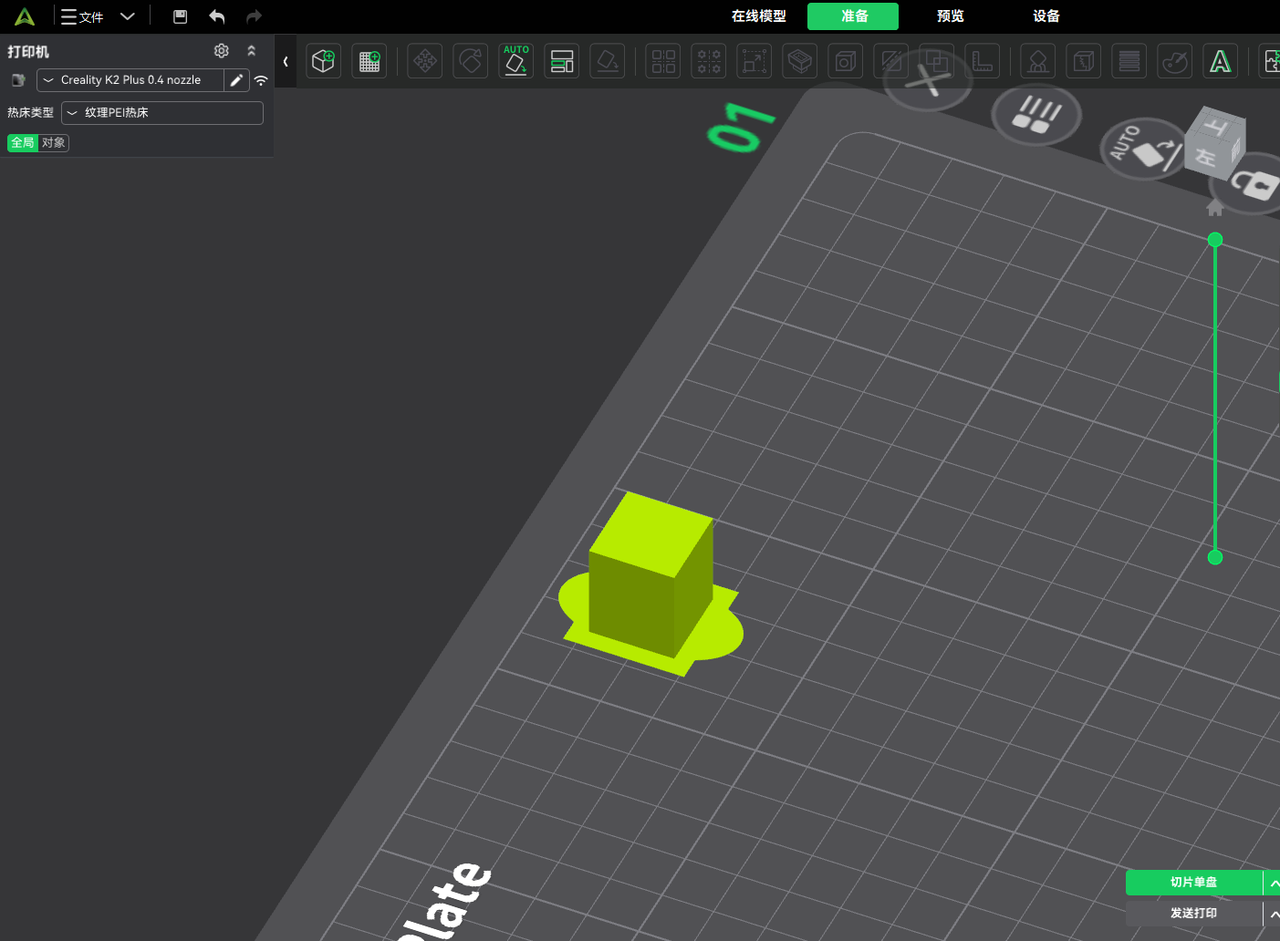This screenshot has height=941, width=1280.
Task: Click the Add model cube icon
Action: 323,62
